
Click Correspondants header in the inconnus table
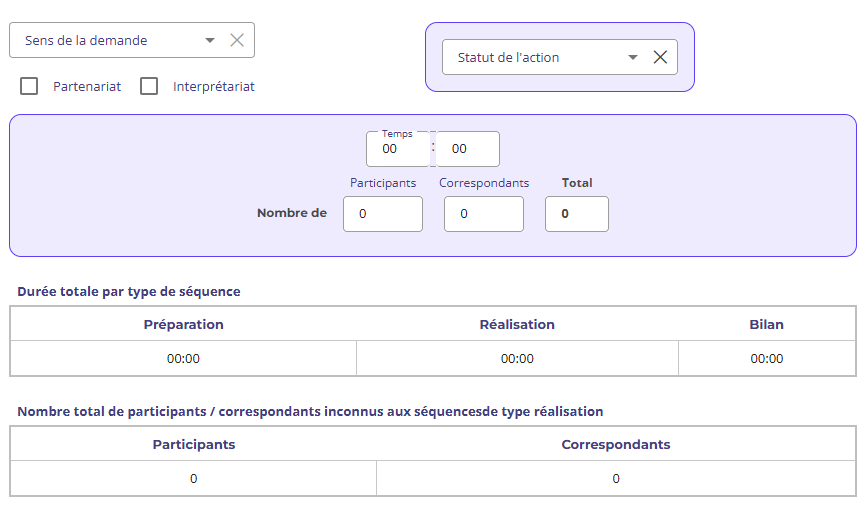615,444
